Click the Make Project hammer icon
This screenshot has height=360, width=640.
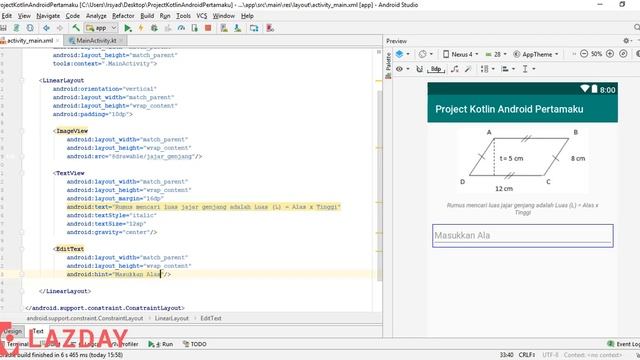(76, 28)
